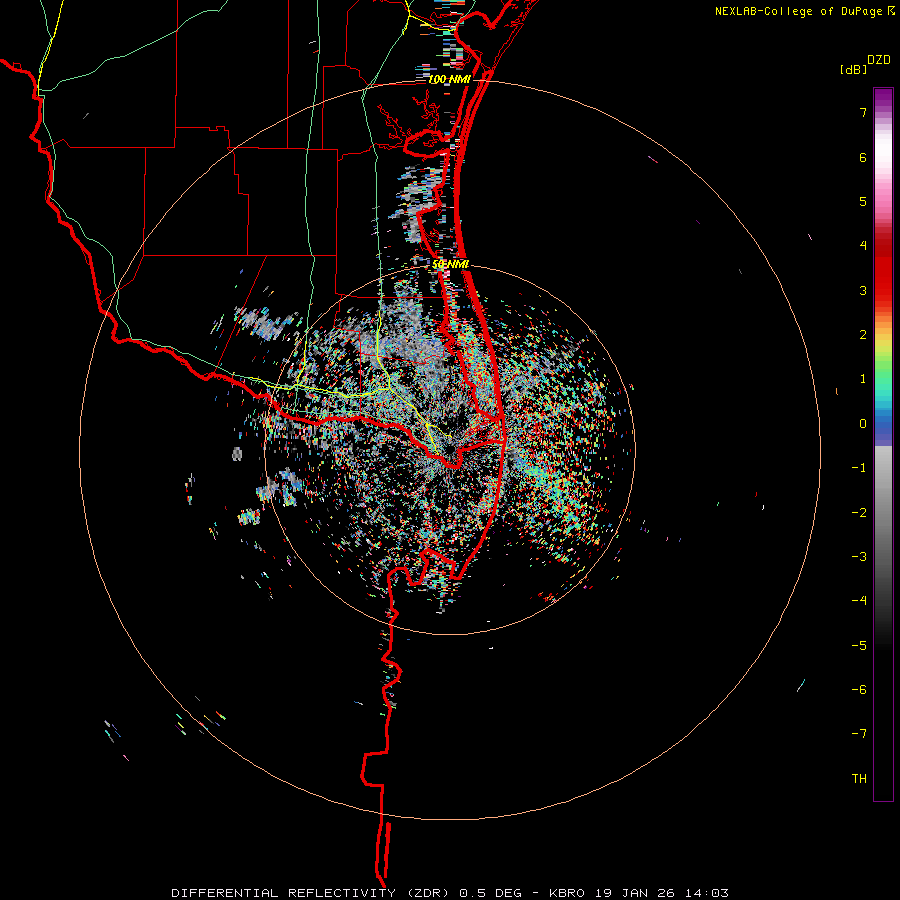
Task: Click the 1 value on the color scale
Action: tap(863, 379)
